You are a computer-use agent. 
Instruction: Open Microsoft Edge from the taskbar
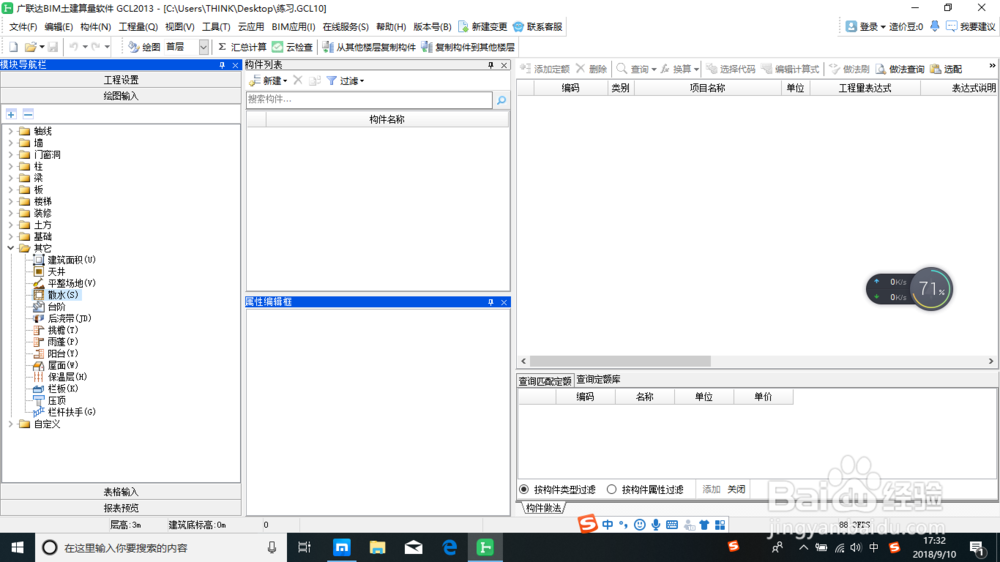pos(449,547)
